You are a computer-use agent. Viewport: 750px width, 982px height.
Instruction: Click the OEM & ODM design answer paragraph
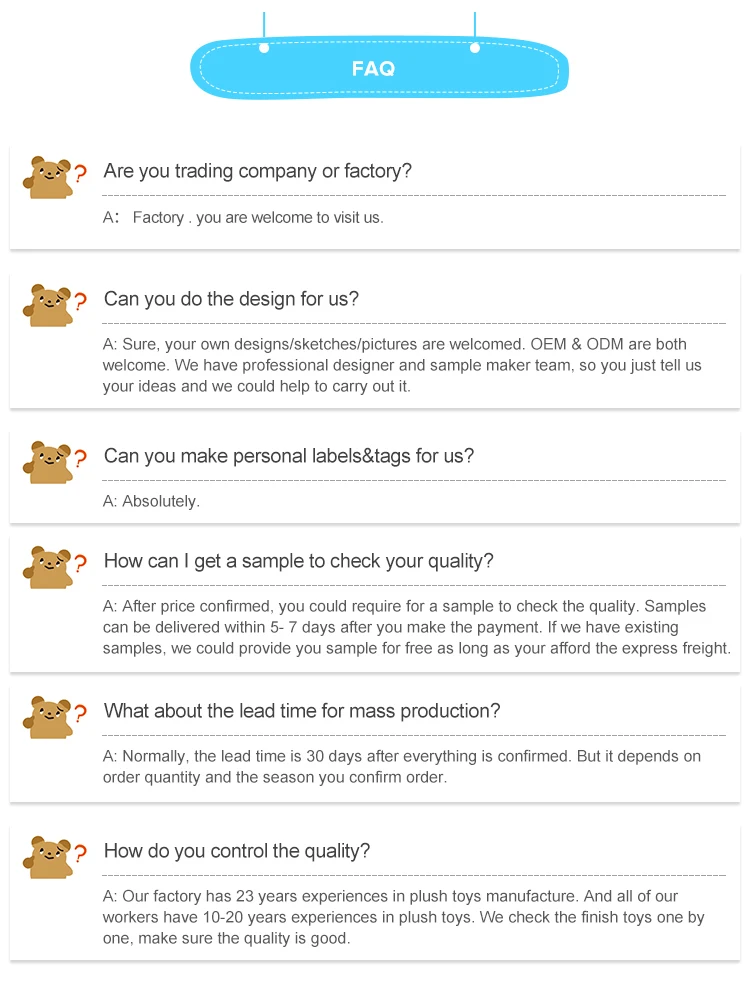402,365
